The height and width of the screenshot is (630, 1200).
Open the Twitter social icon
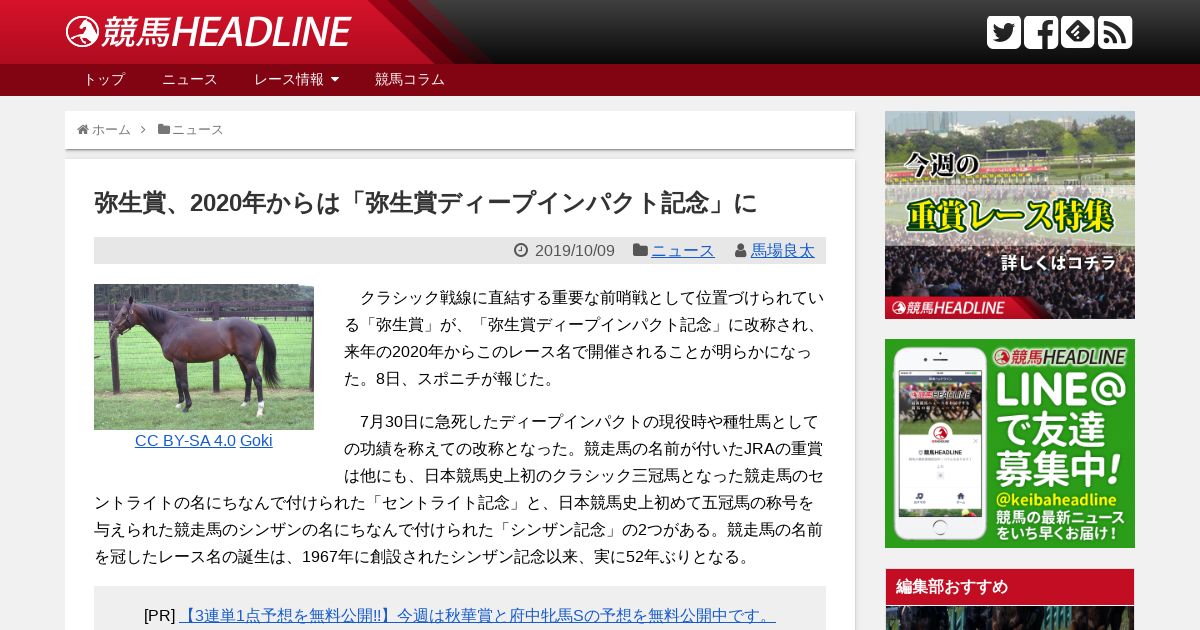coord(1004,32)
